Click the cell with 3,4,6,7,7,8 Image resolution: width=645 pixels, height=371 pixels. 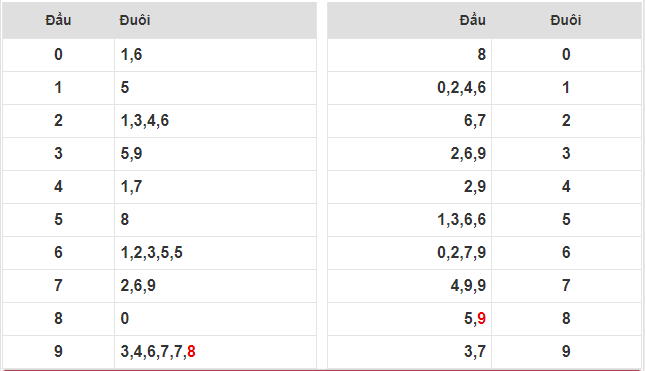point(215,352)
